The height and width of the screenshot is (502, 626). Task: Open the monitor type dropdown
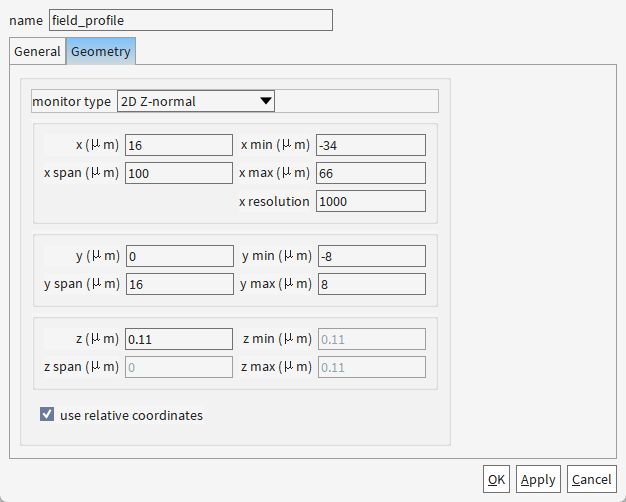[196, 101]
